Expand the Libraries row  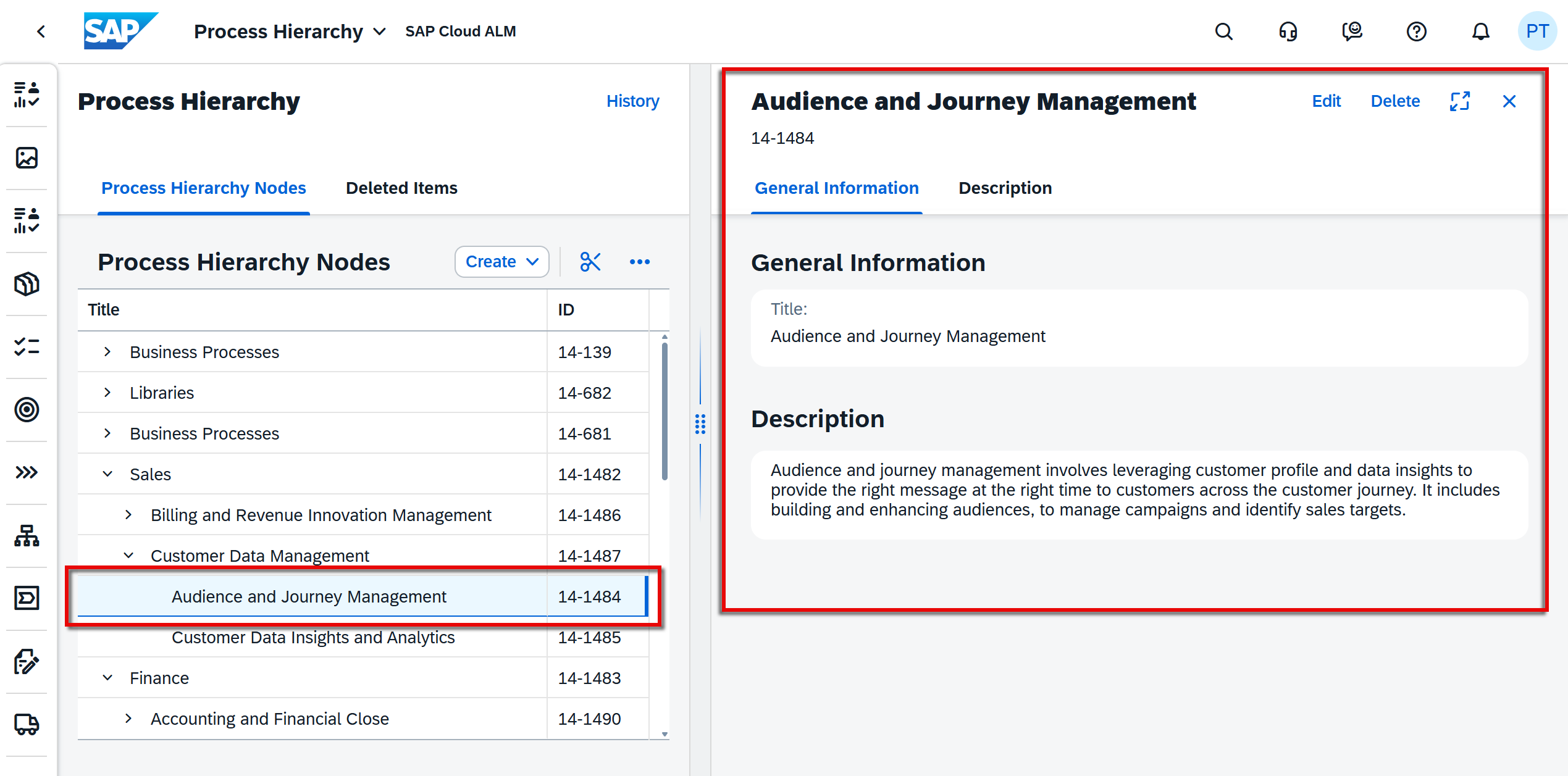pyautogui.click(x=107, y=393)
